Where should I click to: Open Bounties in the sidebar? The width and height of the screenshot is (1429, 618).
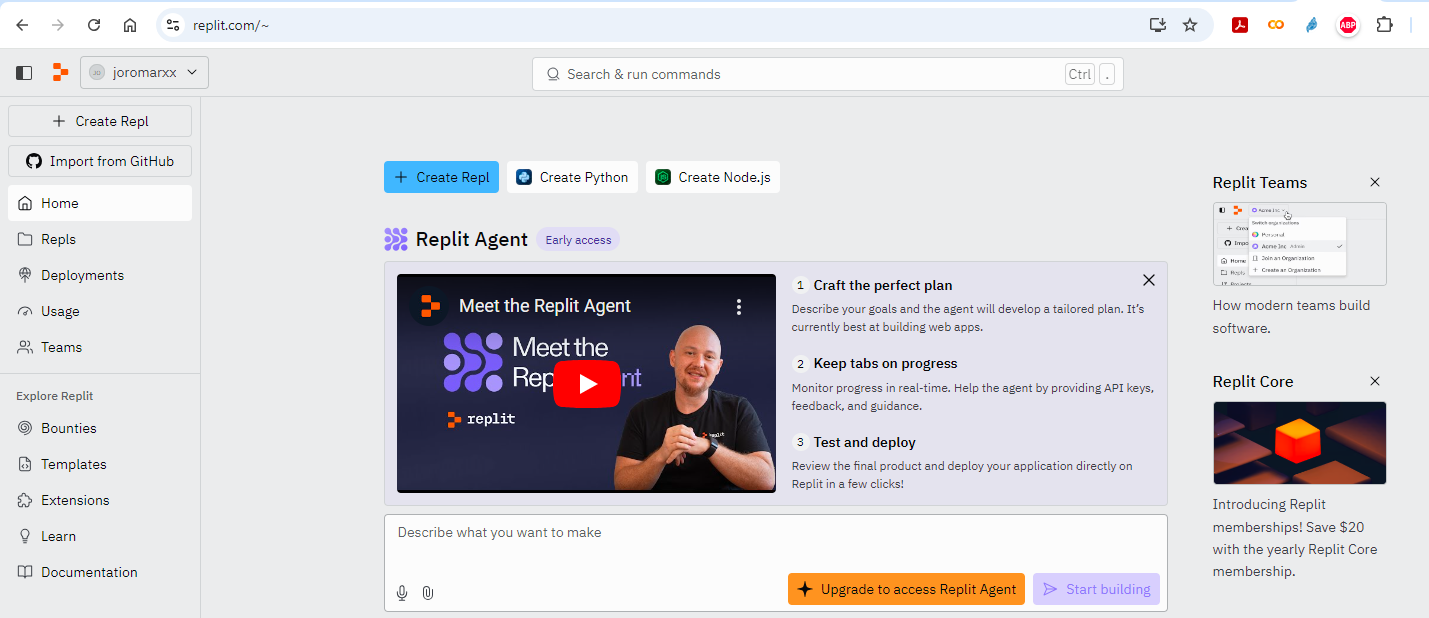100,428
